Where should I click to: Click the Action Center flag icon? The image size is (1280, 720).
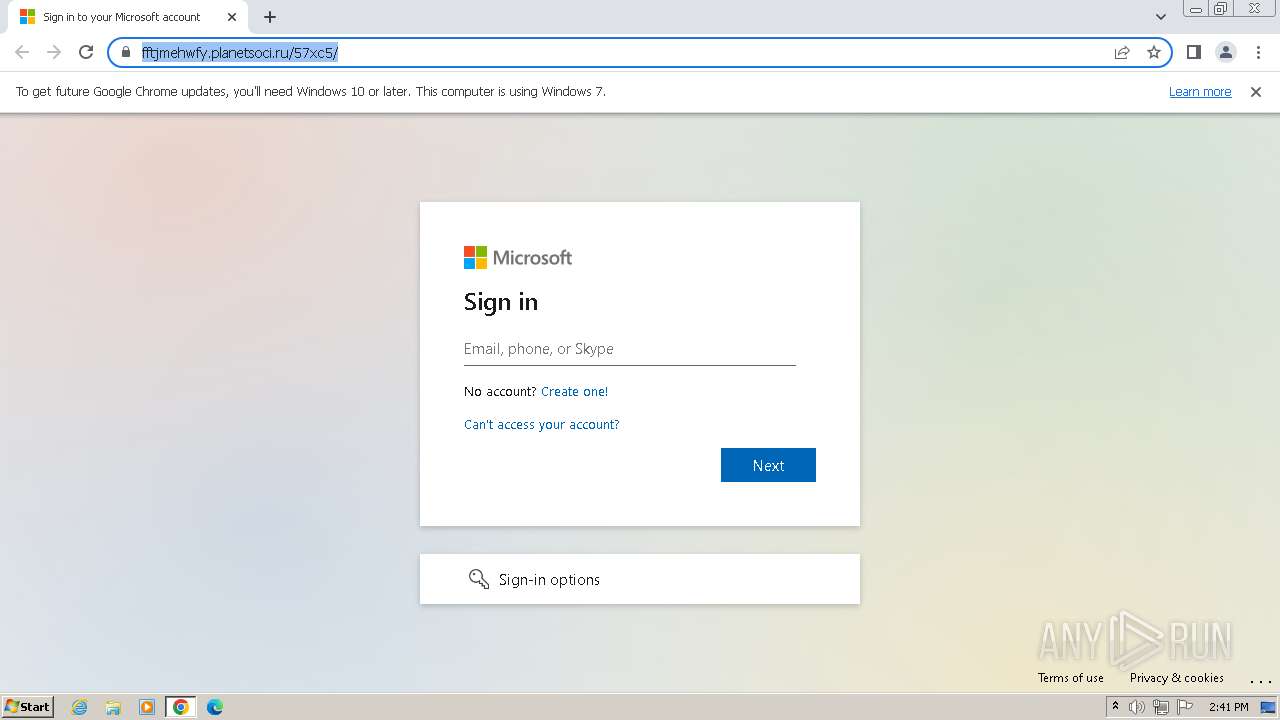pyautogui.click(x=1185, y=707)
